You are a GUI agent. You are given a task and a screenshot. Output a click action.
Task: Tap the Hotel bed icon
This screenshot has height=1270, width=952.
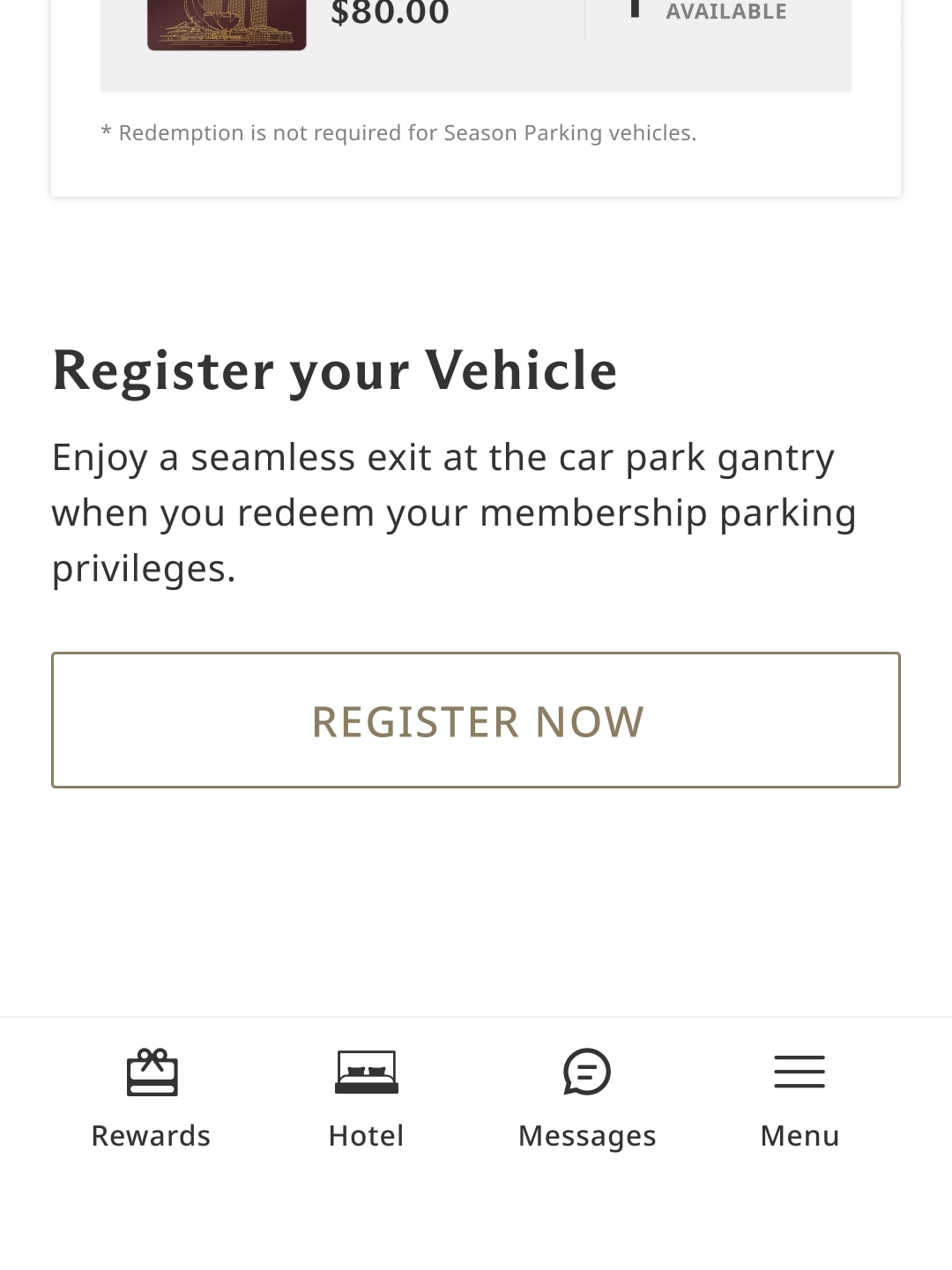coord(366,1072)
